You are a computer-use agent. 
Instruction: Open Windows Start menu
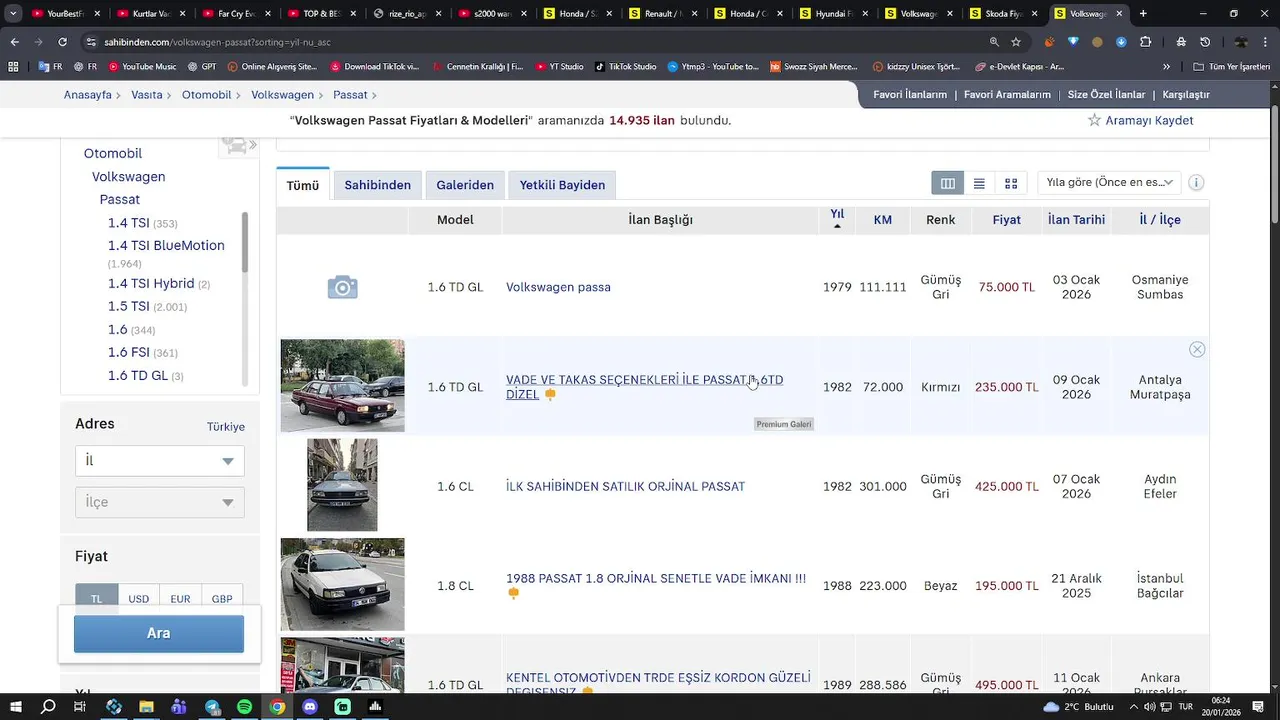pyautogui.click(x=16, y=707)
